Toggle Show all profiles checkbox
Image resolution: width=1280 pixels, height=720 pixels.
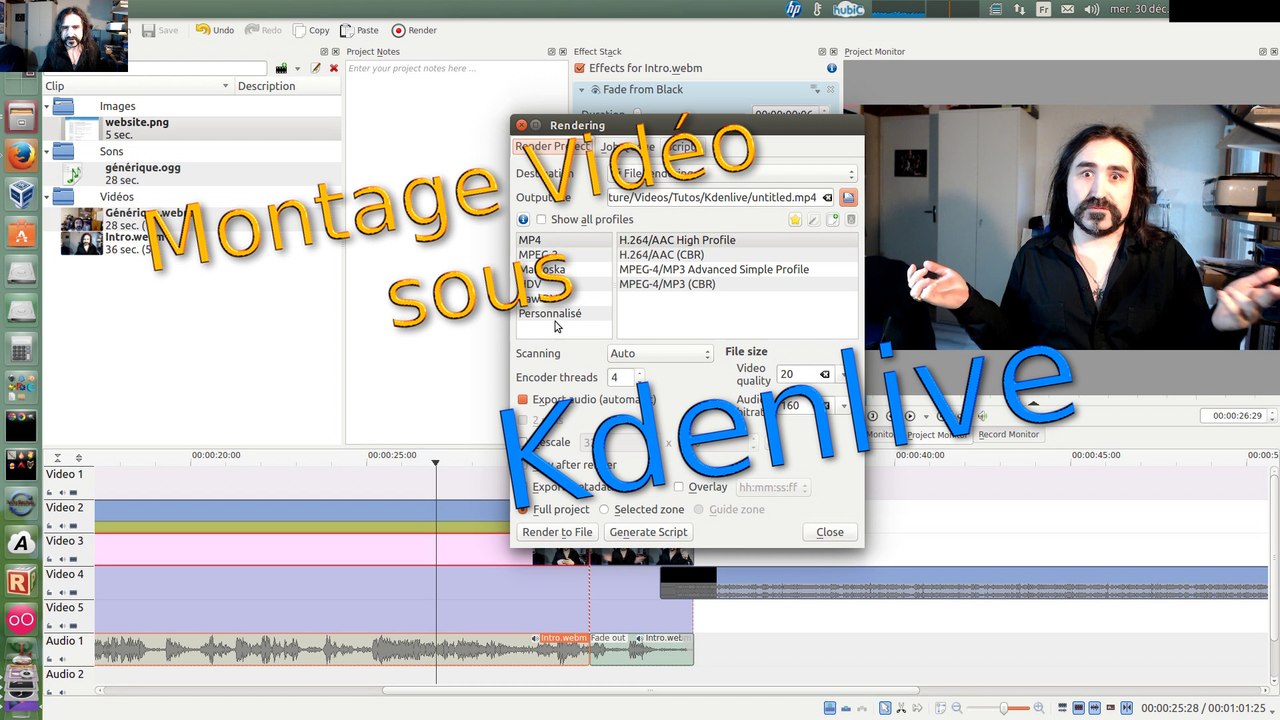click(x=541, y=219)
